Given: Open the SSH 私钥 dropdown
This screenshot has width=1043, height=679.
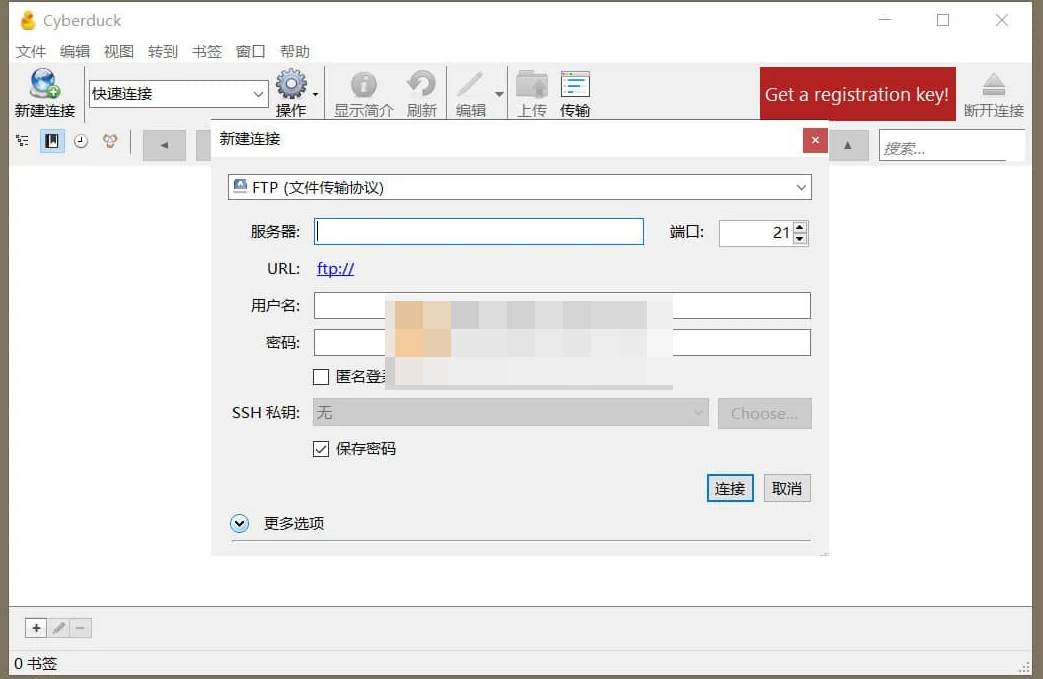Looking at the screenshot, I should point(697,413).
